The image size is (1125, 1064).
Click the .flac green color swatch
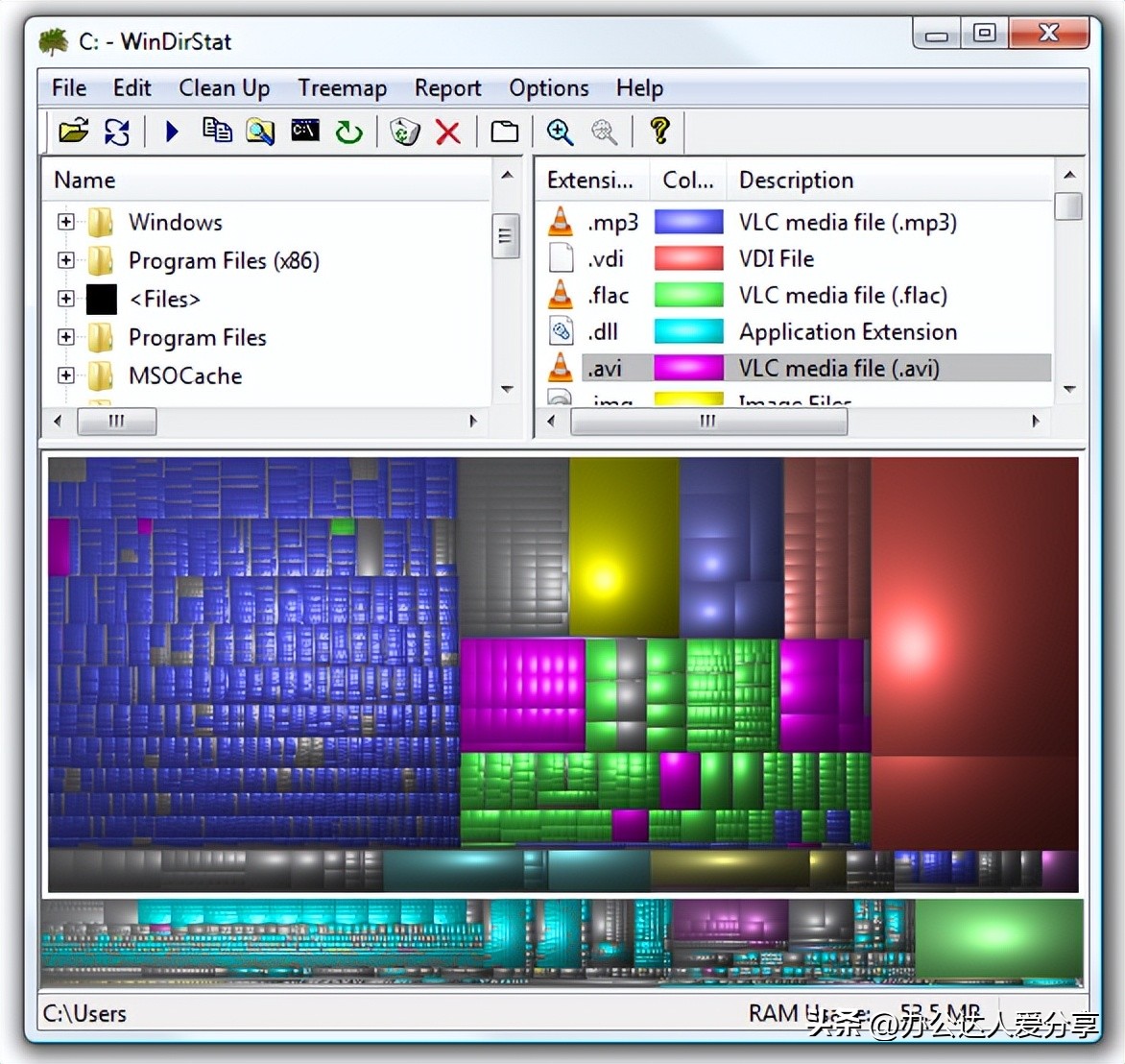tap(687, 294)
